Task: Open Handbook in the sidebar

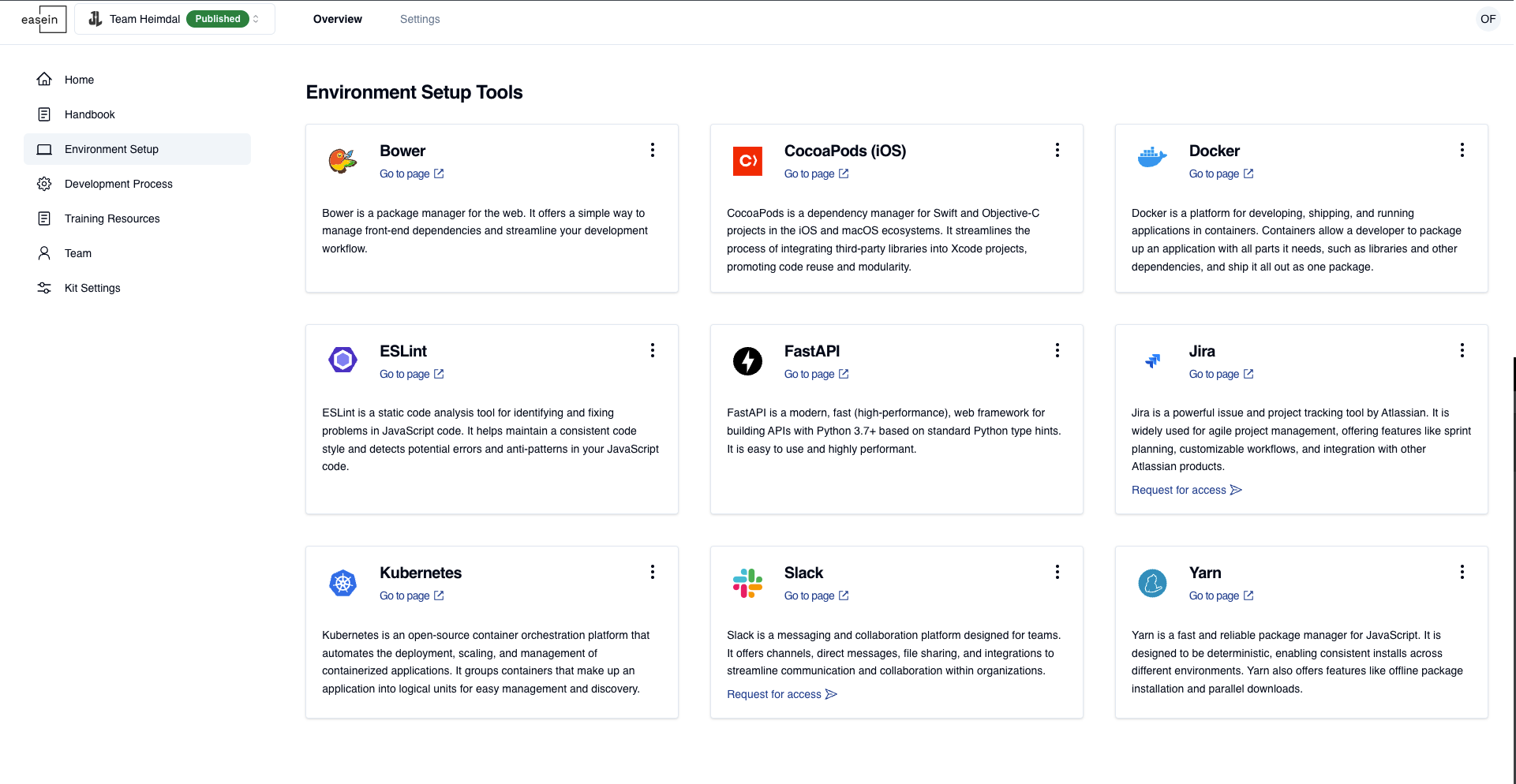Action: tap(89, 114)
